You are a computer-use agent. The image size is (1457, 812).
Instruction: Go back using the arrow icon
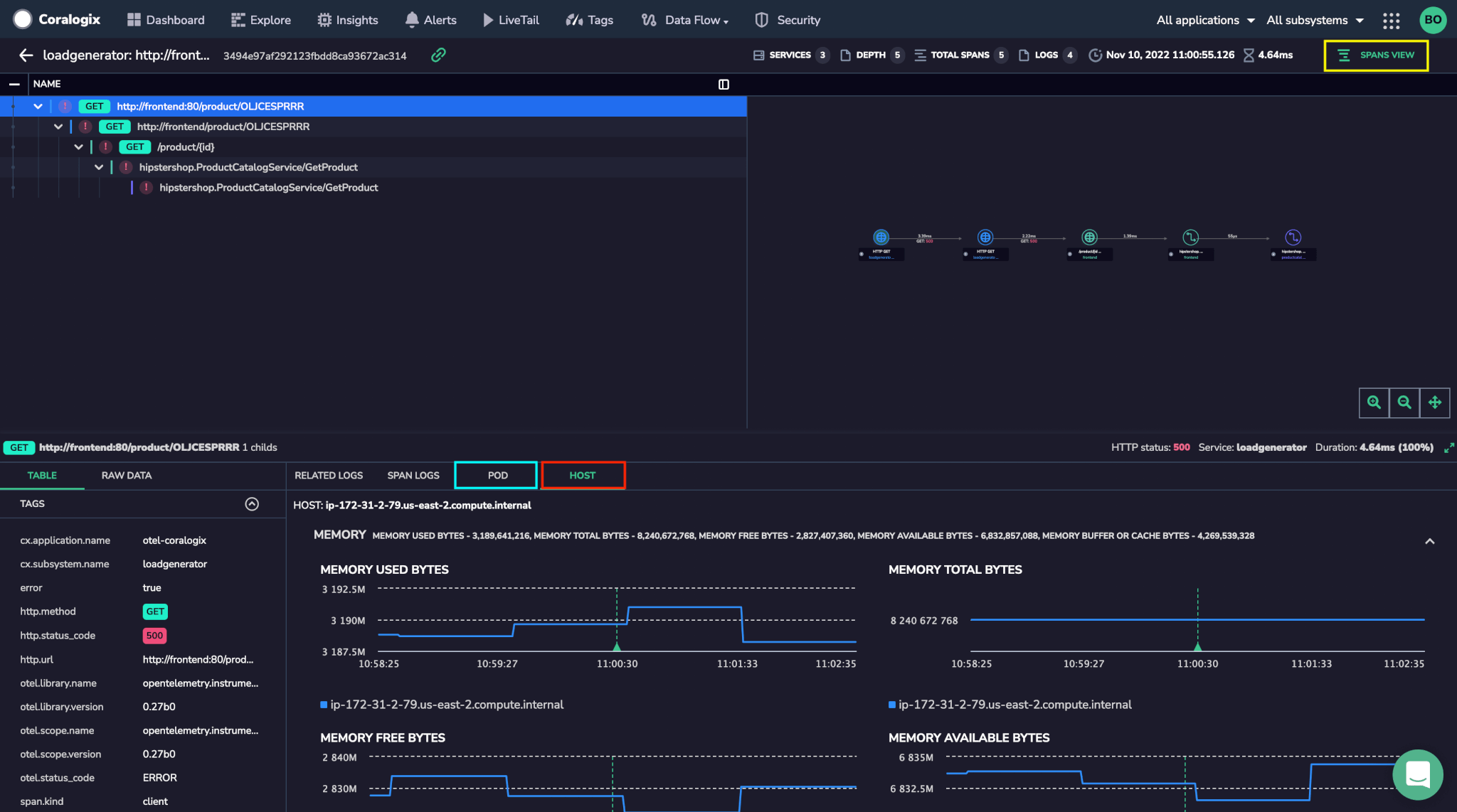(26, 55)
